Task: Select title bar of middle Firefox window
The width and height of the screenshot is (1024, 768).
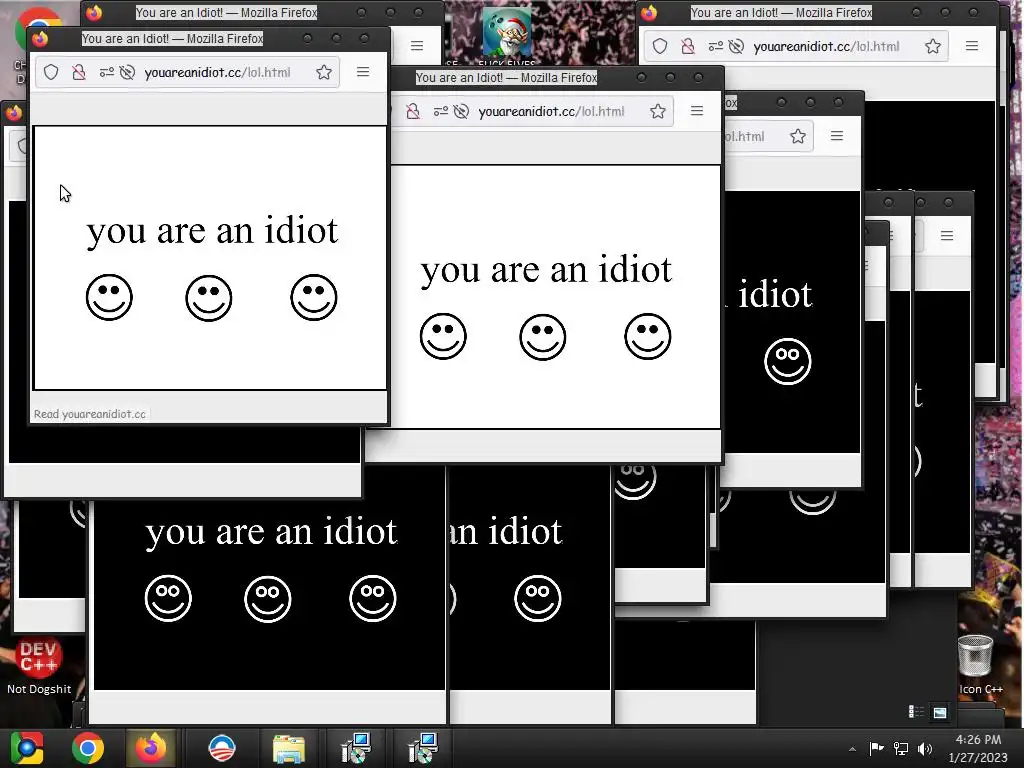Action: pyautogui.click(x=506, y=78)
